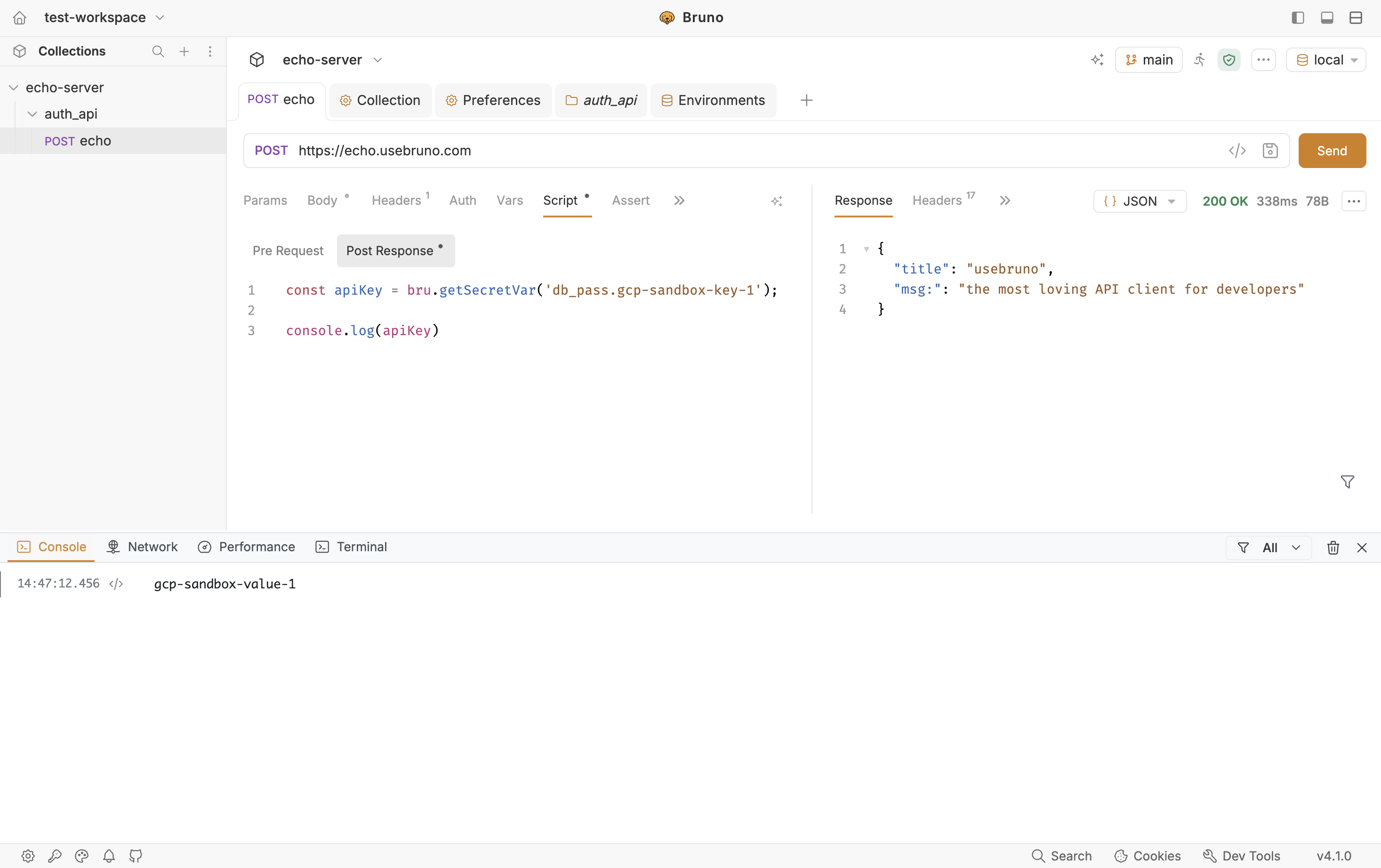The height and width of the screenshot is (868, 1381).
Task: Open Dev Tools from the status bar
Action: click(1242, 856)
